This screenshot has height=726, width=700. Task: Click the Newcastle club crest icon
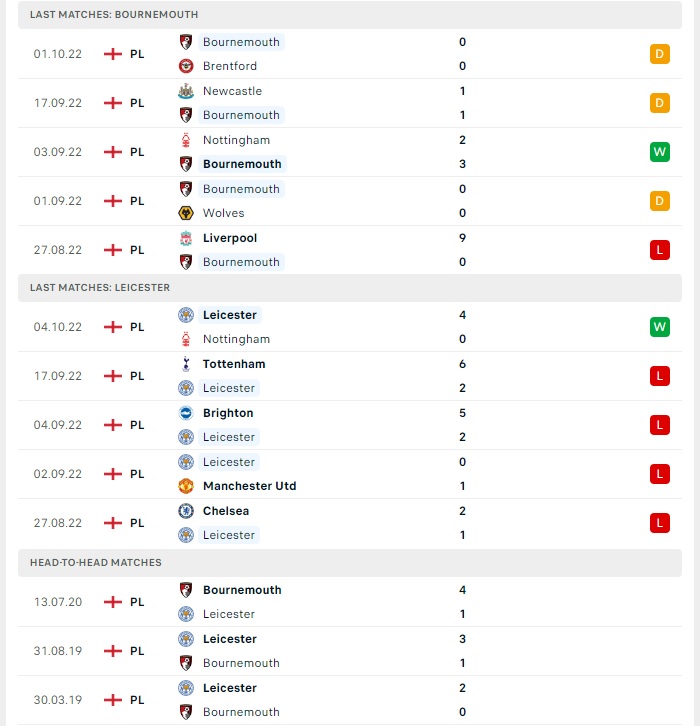click(x=186, y=91)
